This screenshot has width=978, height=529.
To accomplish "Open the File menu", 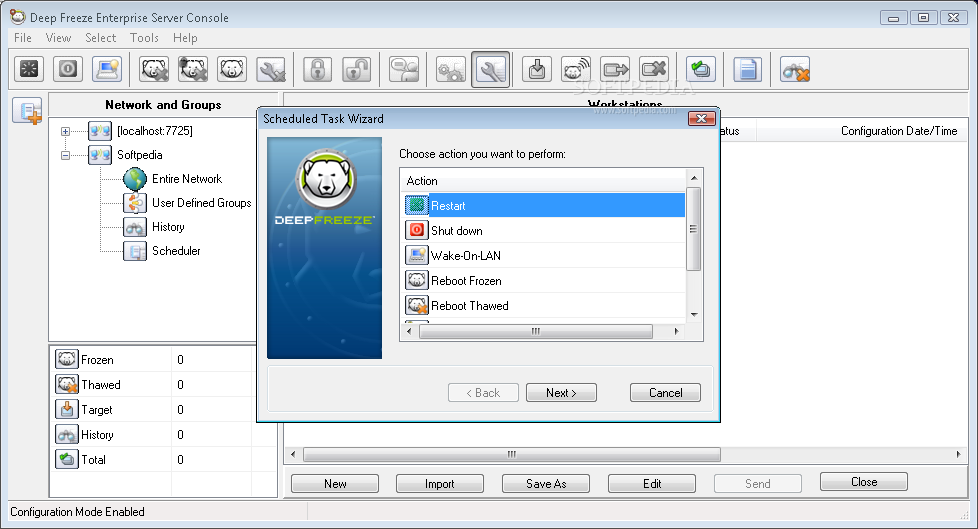I will click(22, 38).
